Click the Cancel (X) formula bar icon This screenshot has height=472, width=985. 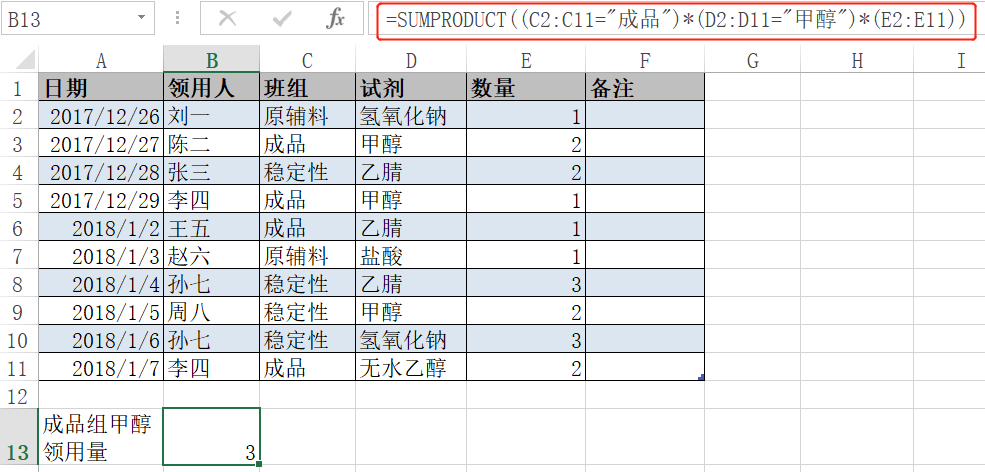click(228, 19)
